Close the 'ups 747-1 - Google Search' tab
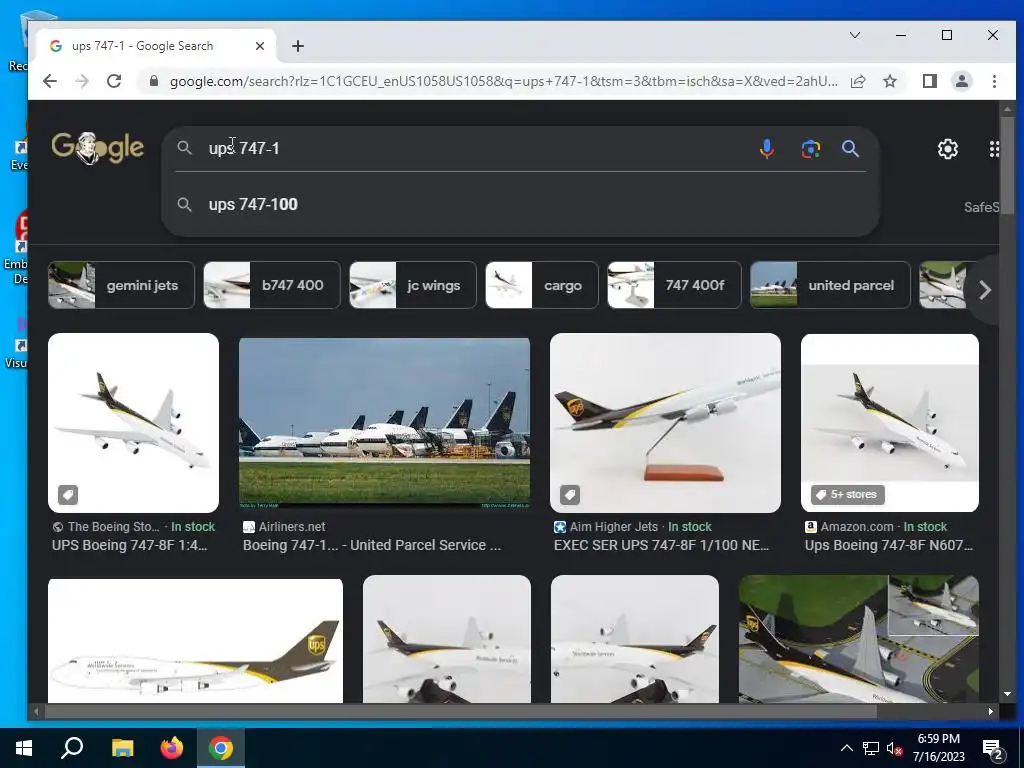The width and height of the screenshot is (1024, 768). point(260,46)
